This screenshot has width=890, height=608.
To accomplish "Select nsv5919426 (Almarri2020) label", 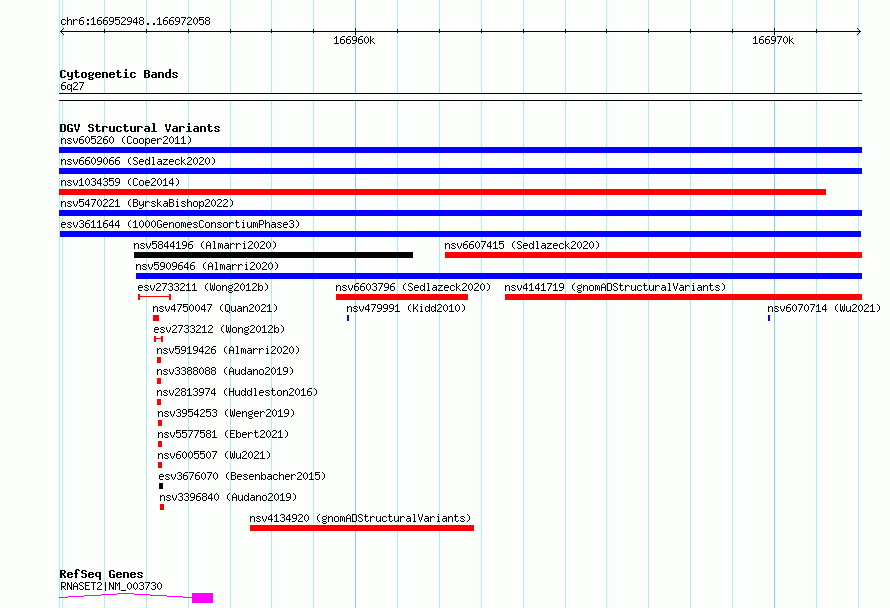I will click(x=228, y=350).
